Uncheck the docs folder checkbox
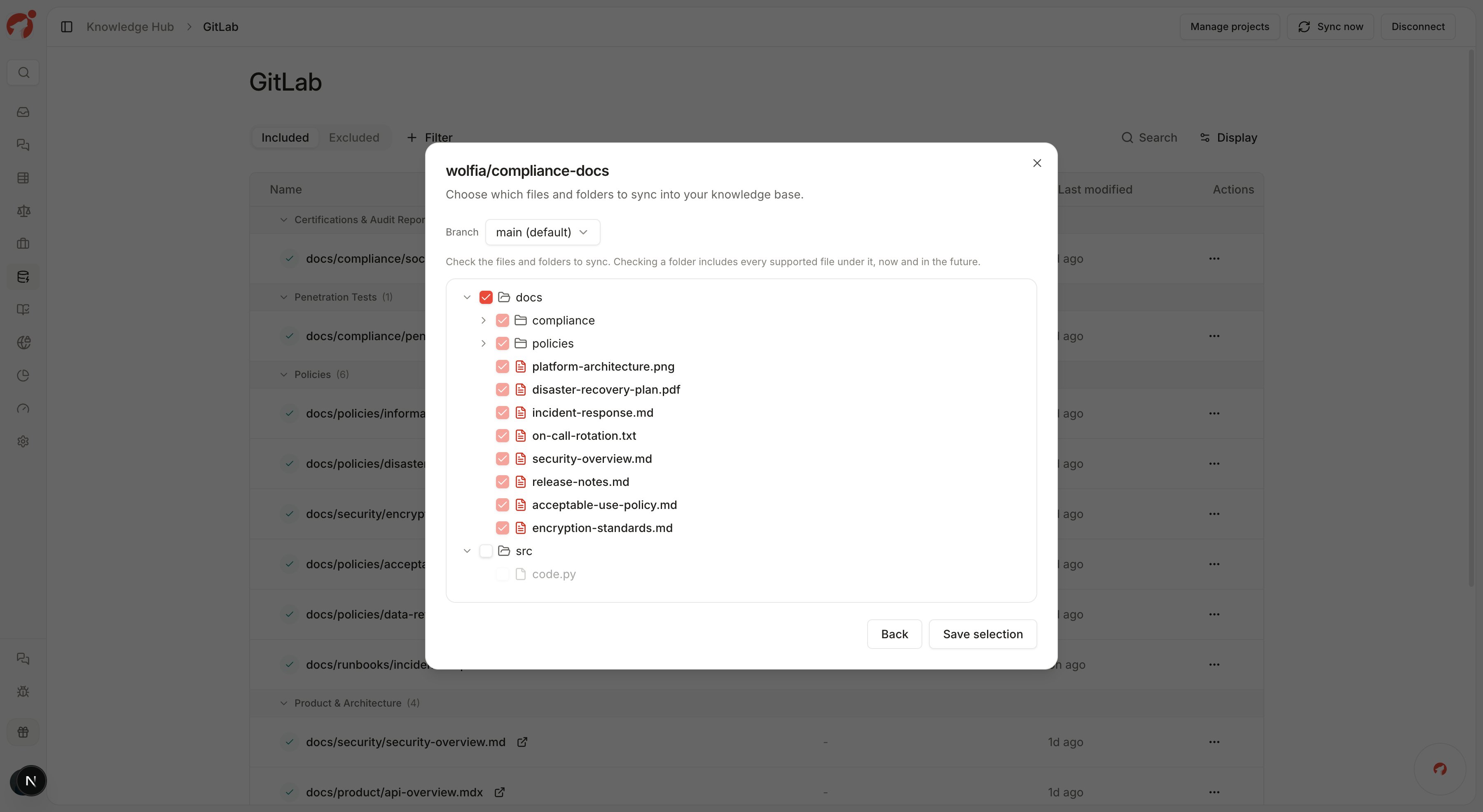1483x812 pixels. (x=486, y=298)
